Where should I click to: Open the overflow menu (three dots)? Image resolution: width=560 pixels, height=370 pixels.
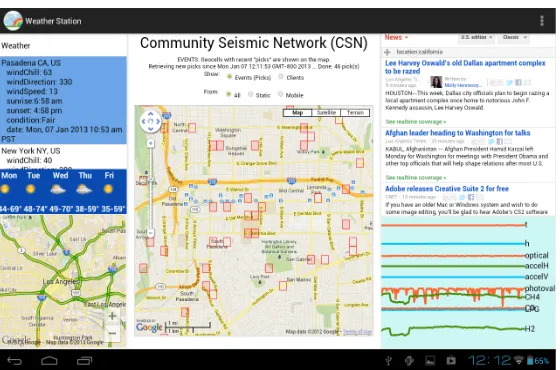pos(542,21)
